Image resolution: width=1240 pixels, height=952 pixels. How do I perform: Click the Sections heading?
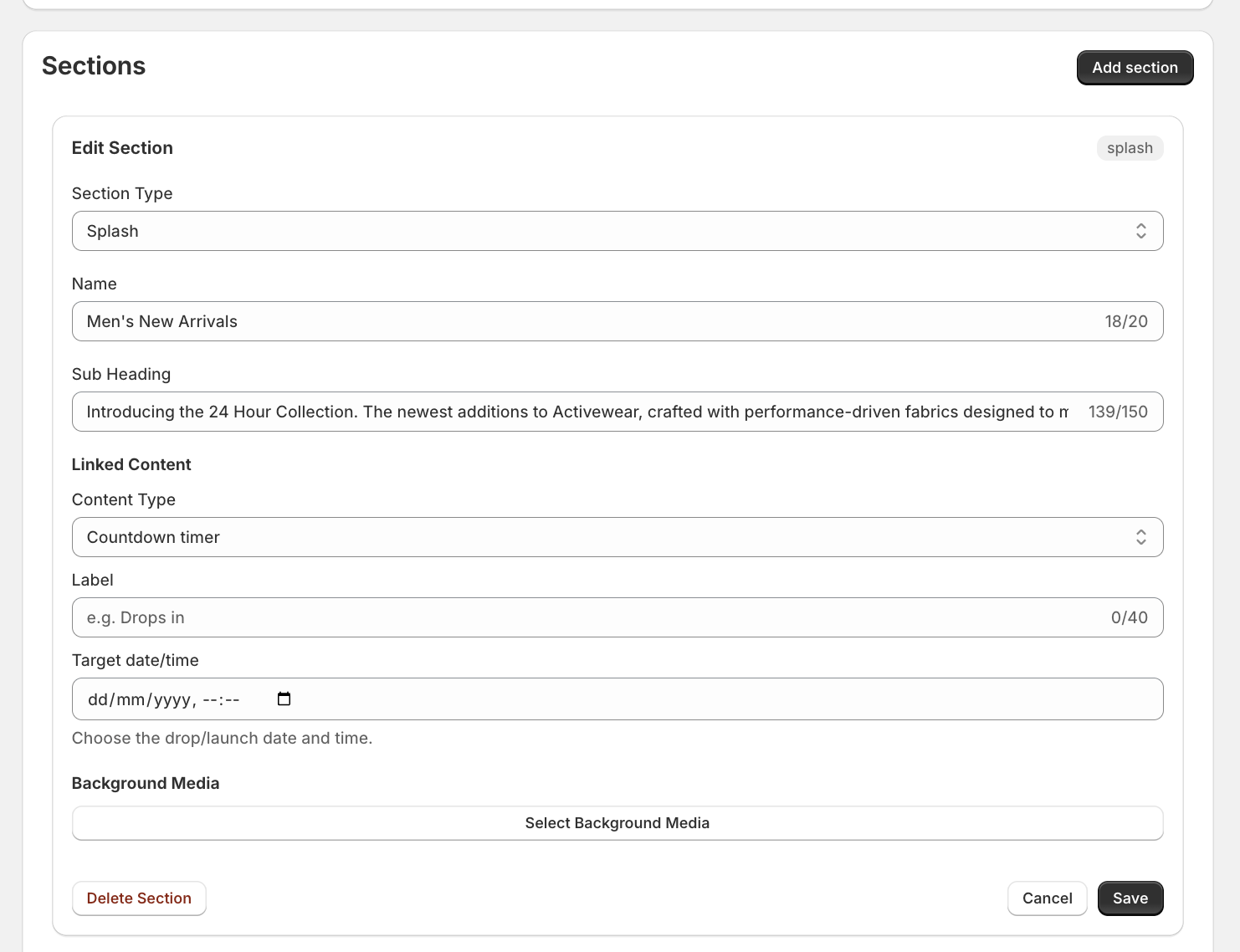(x=94, y=65)
